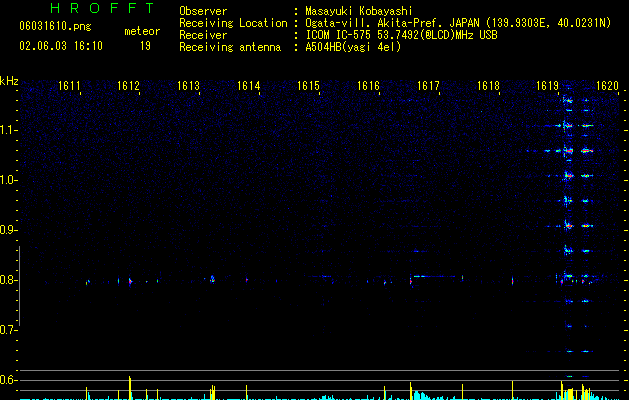
Task: Click the 1617 time marker
Action: tap(428, 86)
